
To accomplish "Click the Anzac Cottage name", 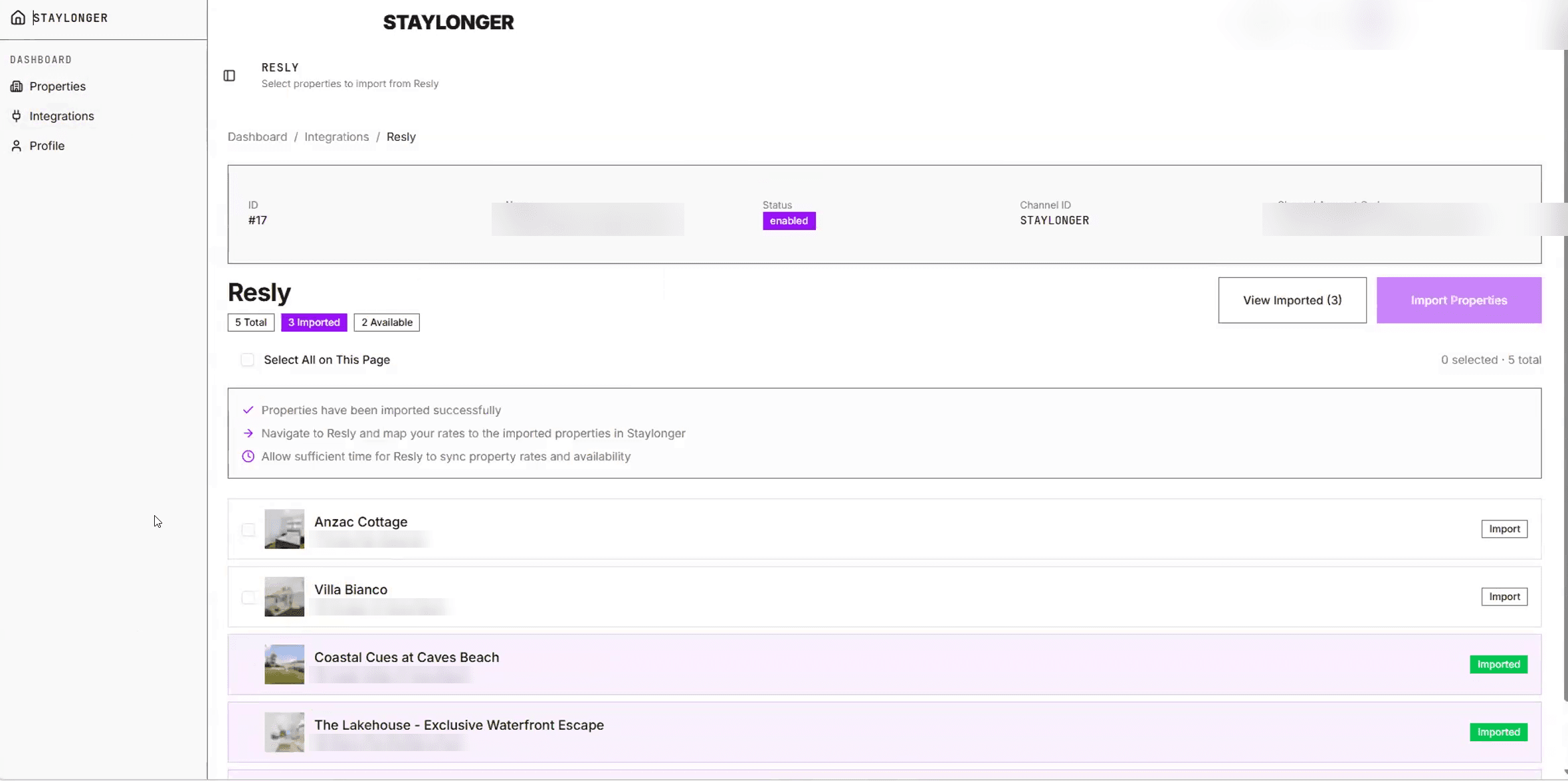I will (361, 522).
